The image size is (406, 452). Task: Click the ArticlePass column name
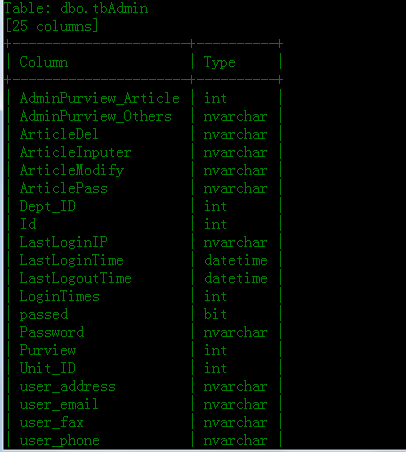coord(63,188)
